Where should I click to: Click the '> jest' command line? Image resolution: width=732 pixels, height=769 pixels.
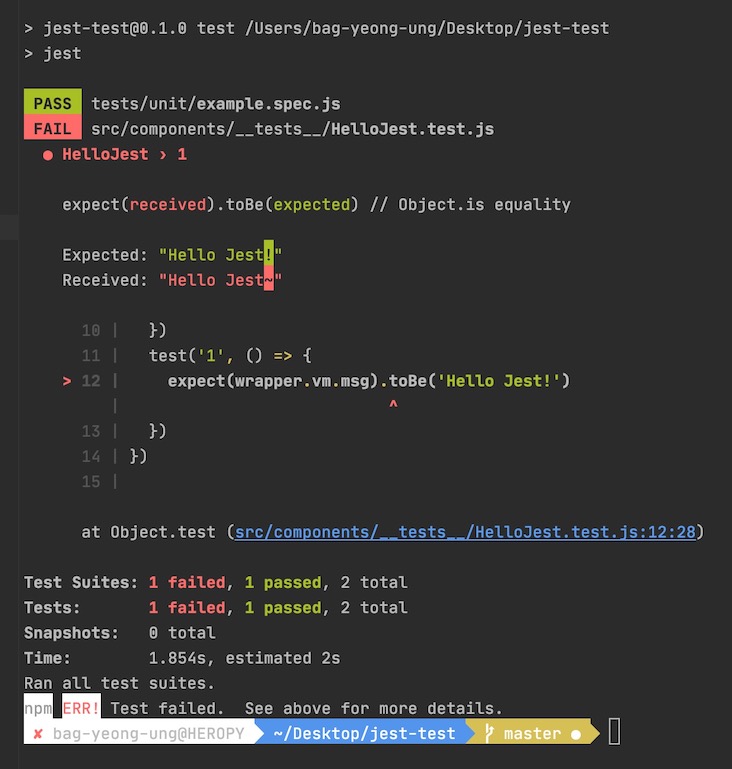[x=52, y=53]
